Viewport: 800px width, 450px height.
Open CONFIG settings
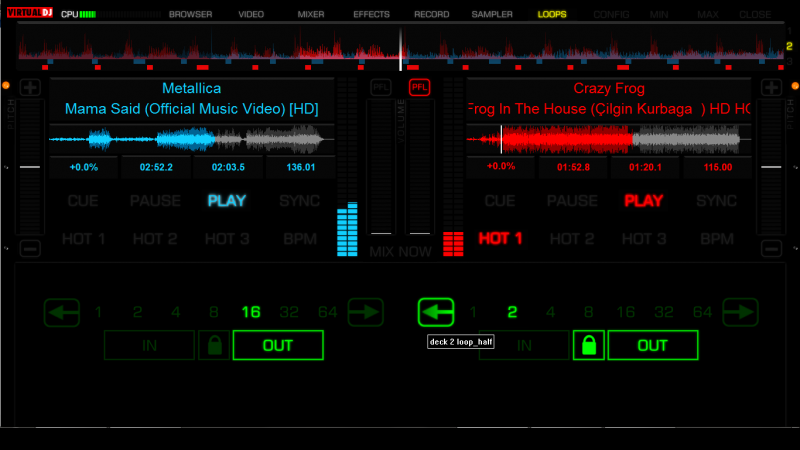click(611, 14)
